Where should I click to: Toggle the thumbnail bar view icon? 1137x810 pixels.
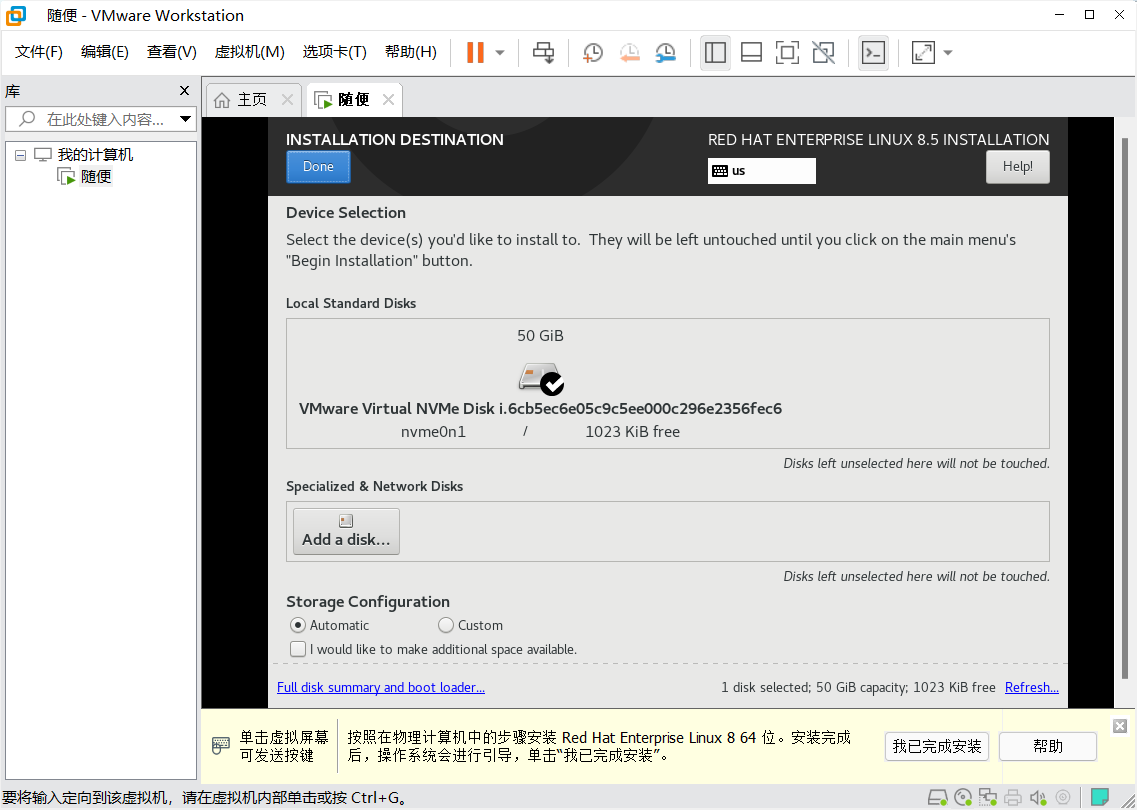[x=751, y=52]
